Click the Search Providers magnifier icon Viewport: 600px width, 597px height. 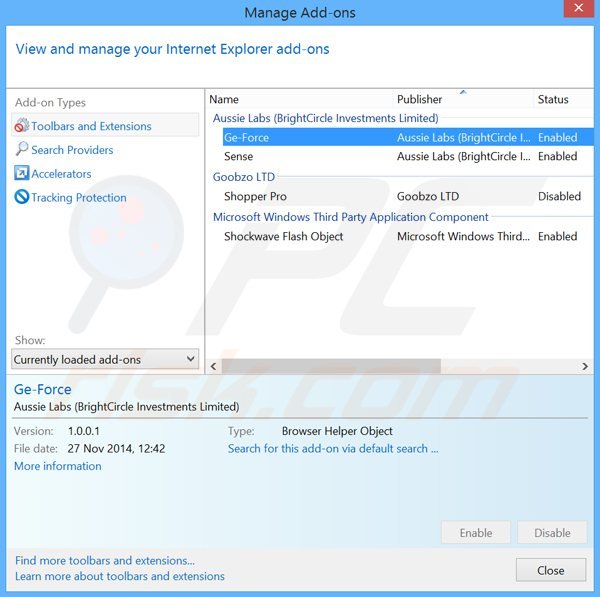pyautogui.click(x=21, y=150)
